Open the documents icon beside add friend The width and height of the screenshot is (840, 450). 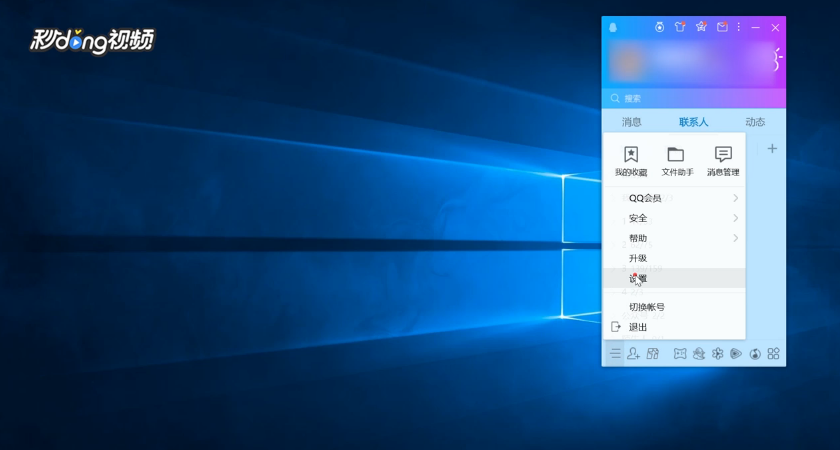click(x=652, y=354)
